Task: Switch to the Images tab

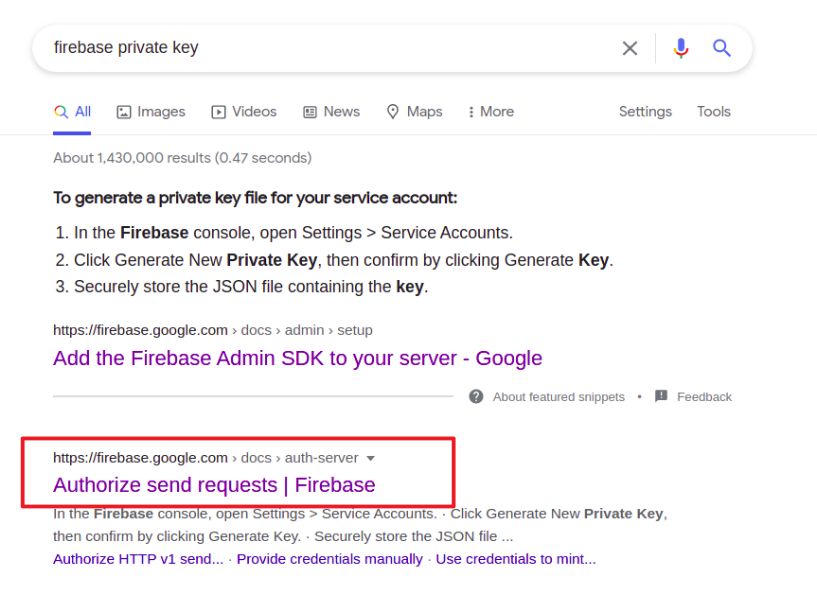Action: [x=151, y=112]
